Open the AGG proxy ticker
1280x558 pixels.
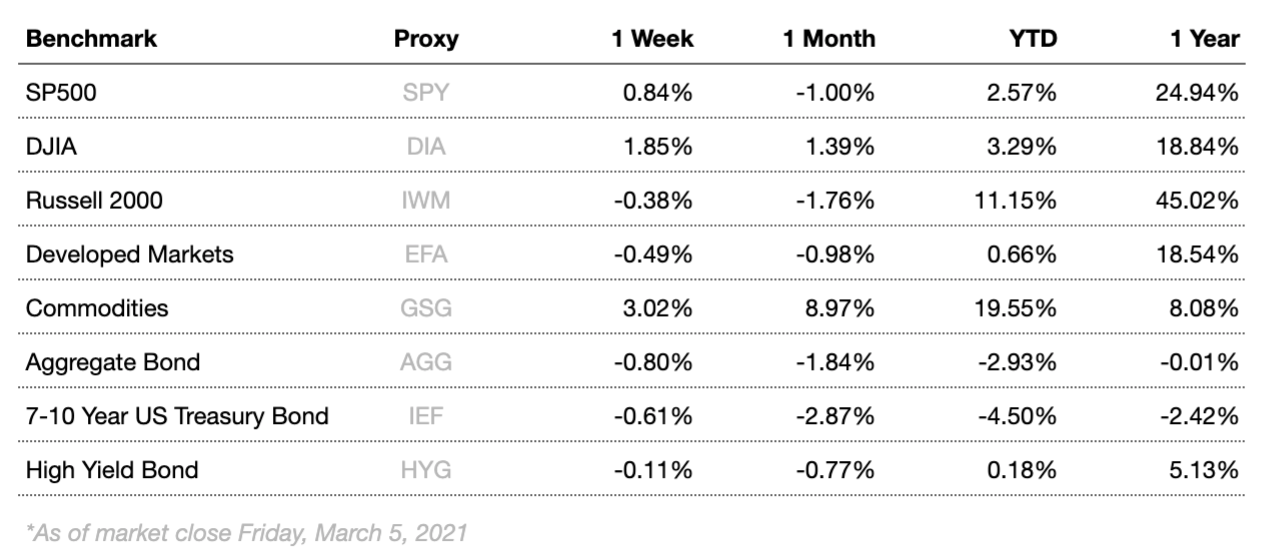click(x=426, y=362)
